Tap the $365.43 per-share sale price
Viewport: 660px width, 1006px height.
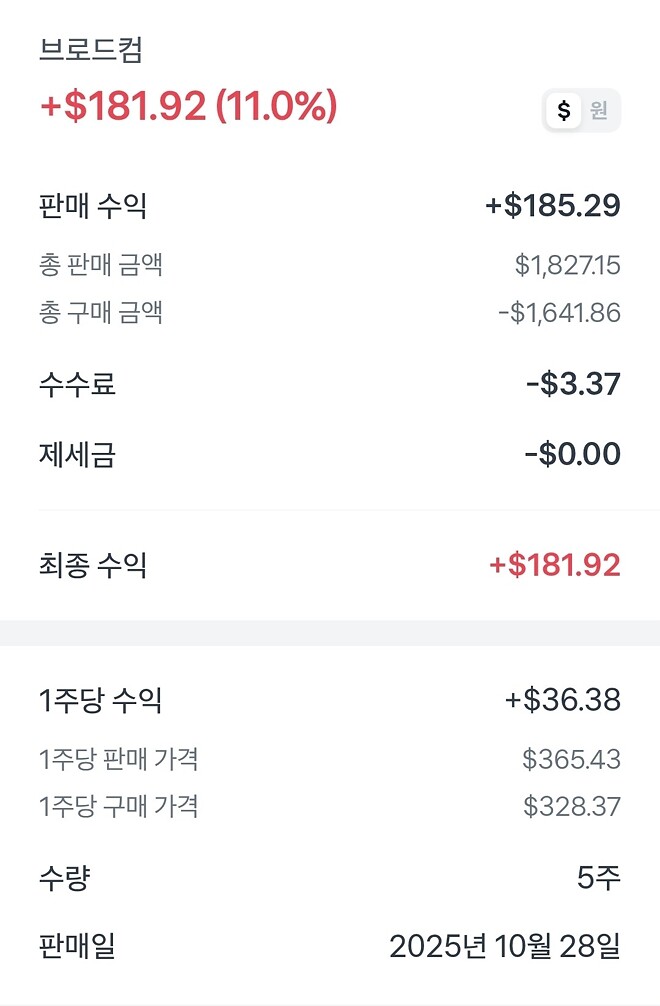[572, 759]
